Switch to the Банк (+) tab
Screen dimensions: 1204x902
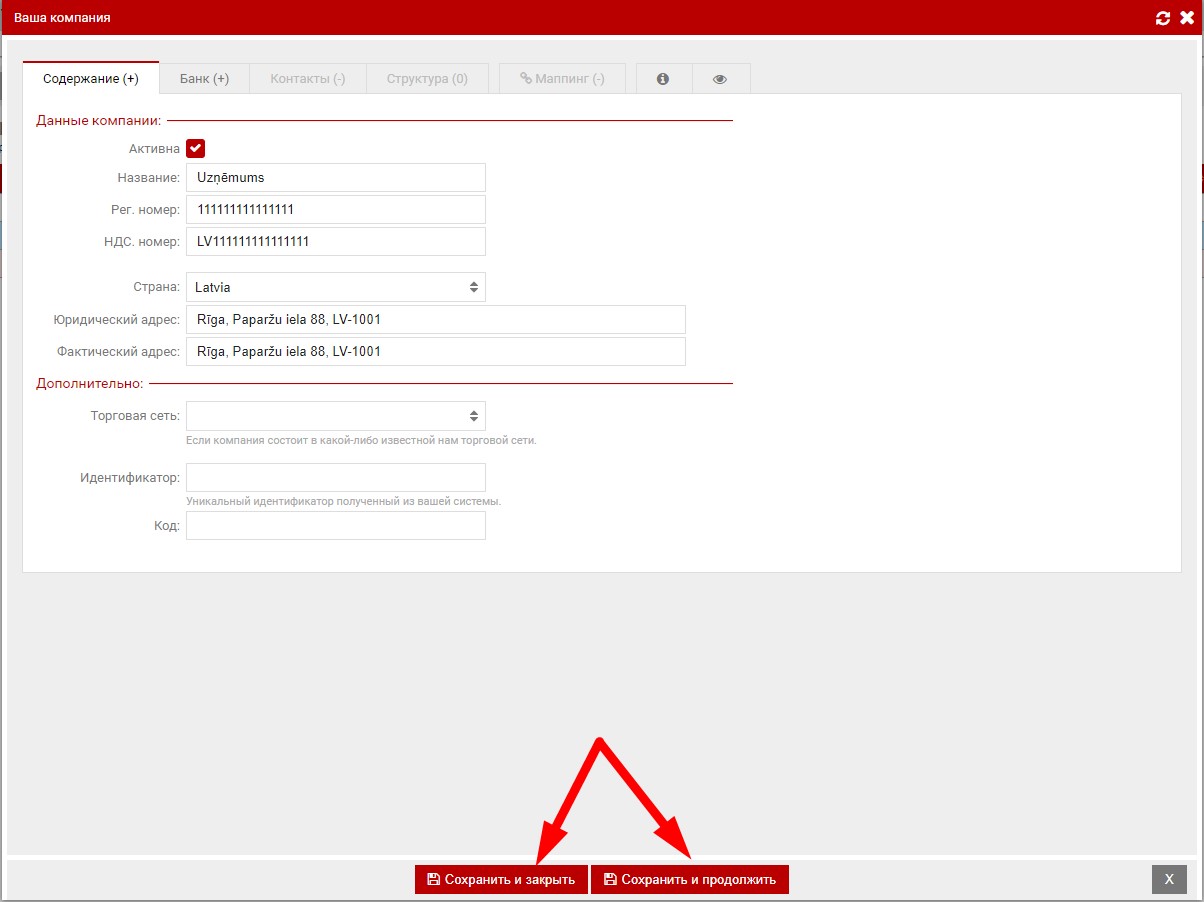(x=204, y=79)
